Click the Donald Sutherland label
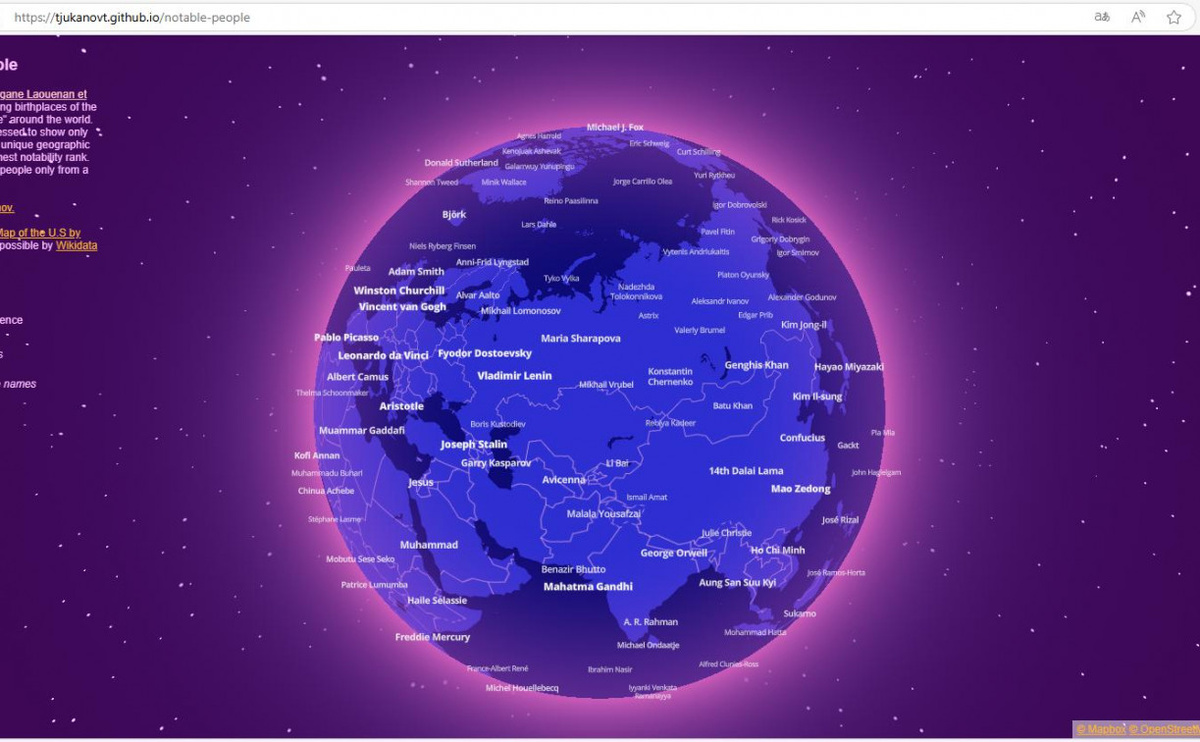This screenshot has width=1200, height=742. tap(461, 162)
